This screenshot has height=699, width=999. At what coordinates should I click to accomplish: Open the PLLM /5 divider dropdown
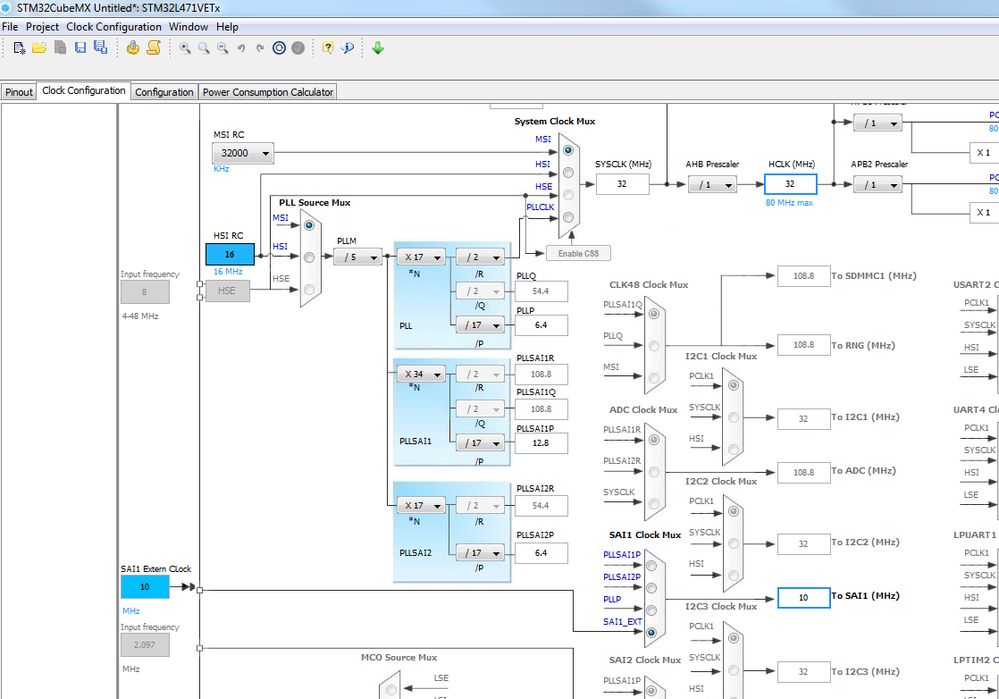point(358,257)
